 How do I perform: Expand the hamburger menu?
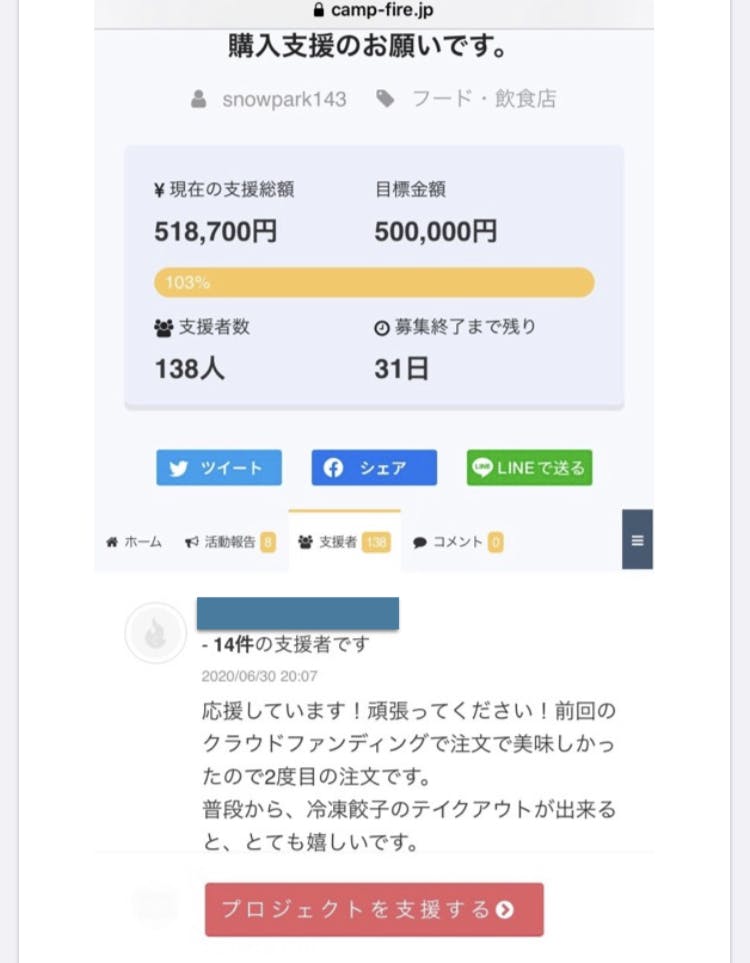point(637,540)
